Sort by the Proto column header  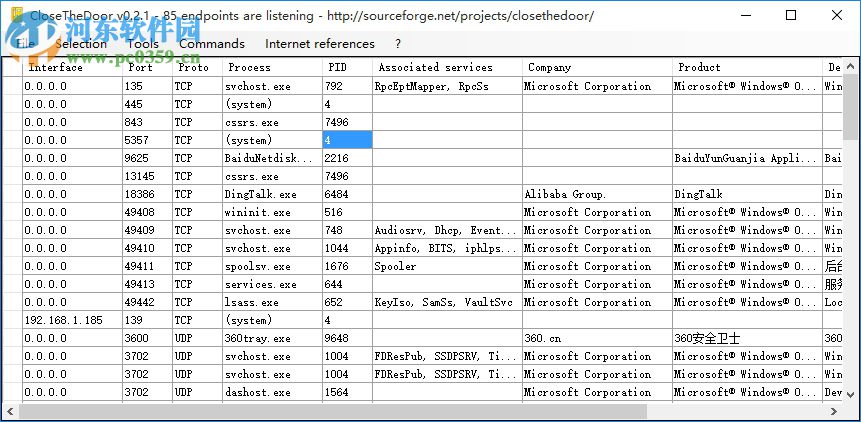pos(197,67)
